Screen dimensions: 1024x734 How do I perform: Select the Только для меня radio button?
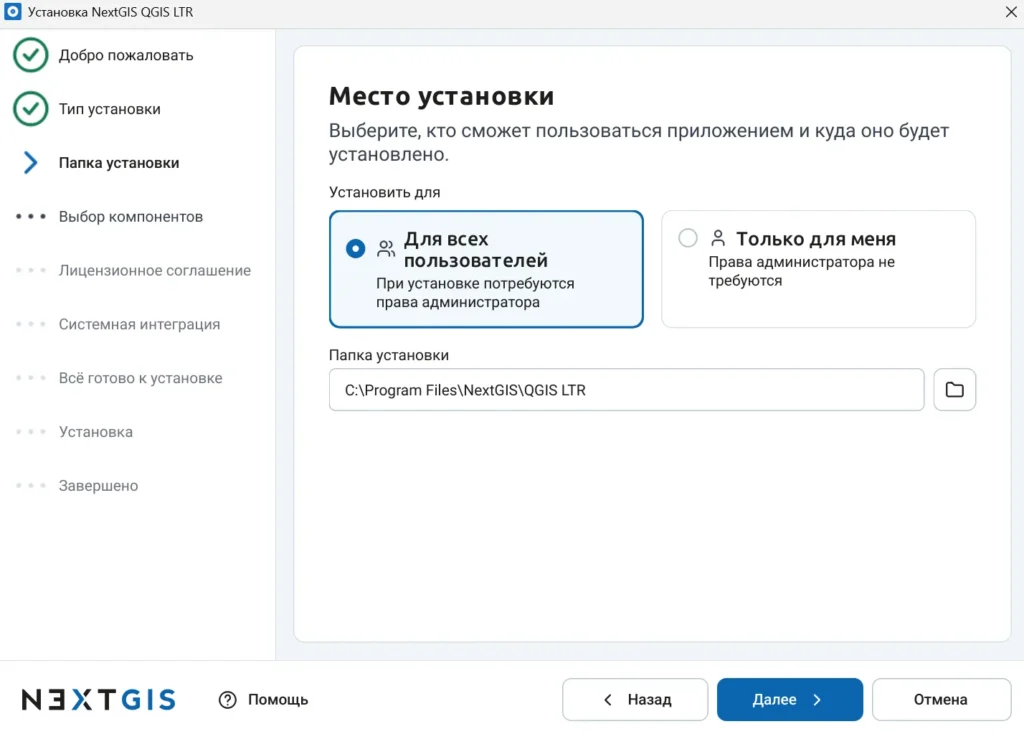click(688, 238)
